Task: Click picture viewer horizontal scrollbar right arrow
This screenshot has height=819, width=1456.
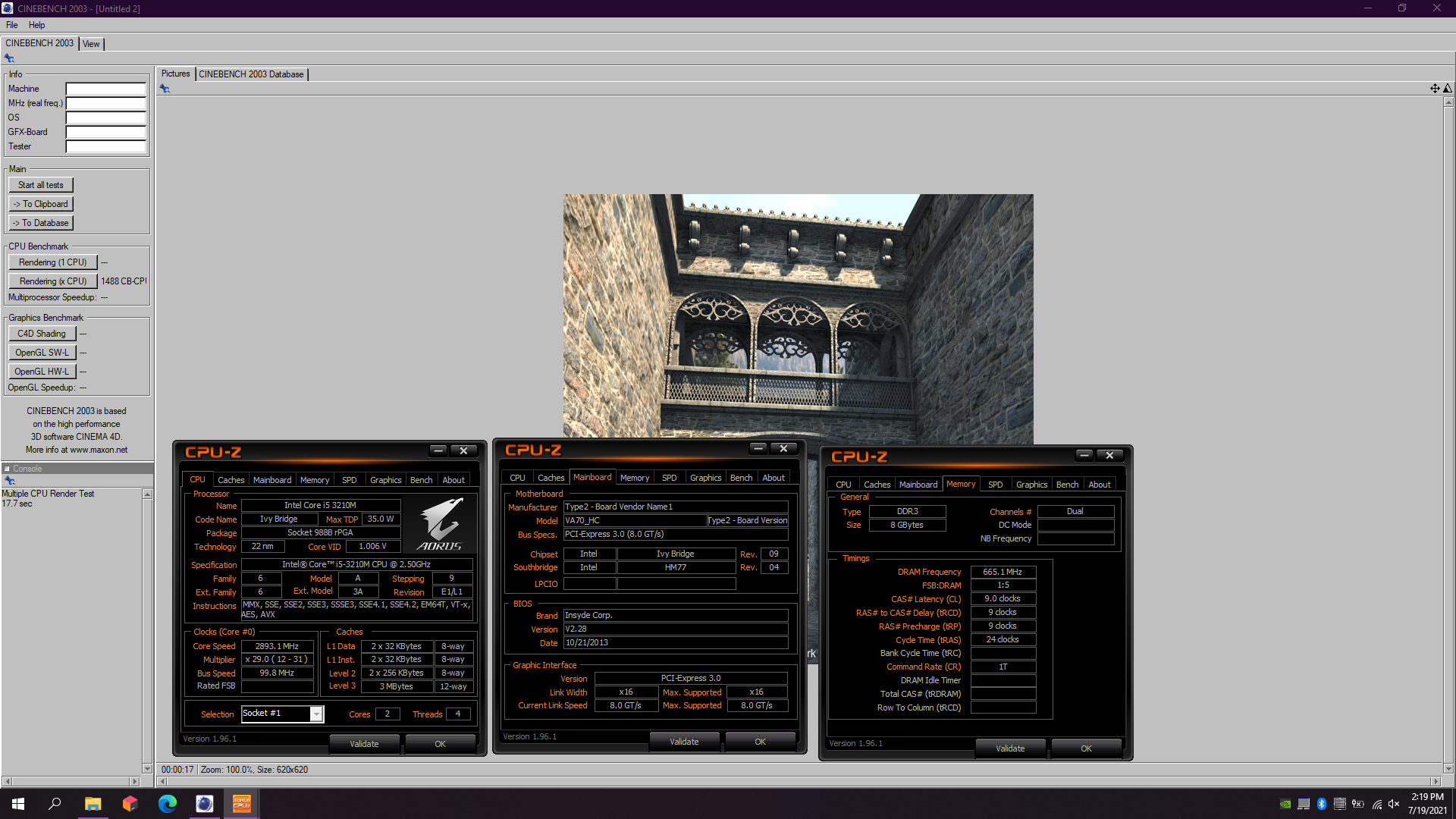Action: [1436, 781]
